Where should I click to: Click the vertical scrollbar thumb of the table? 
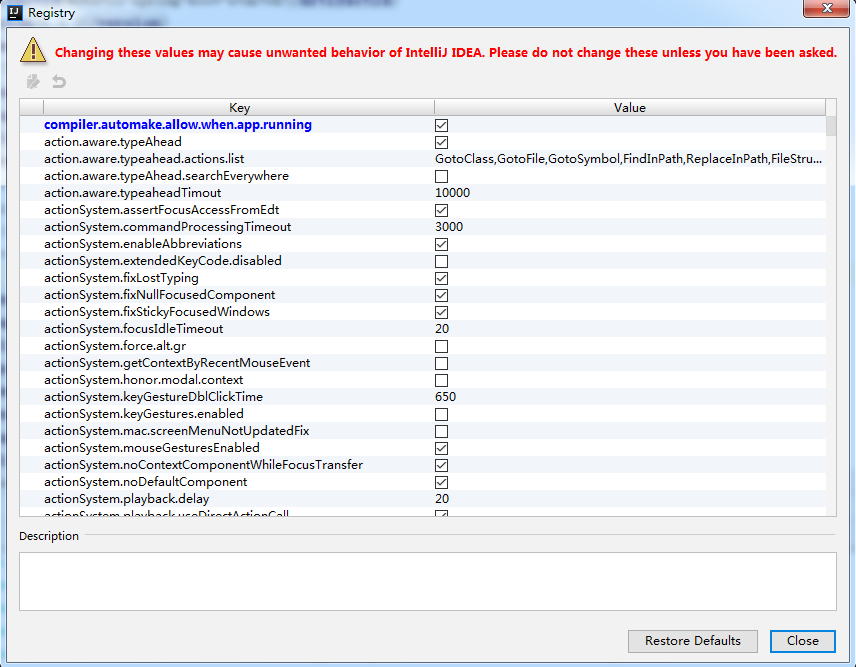coord(831,126)
